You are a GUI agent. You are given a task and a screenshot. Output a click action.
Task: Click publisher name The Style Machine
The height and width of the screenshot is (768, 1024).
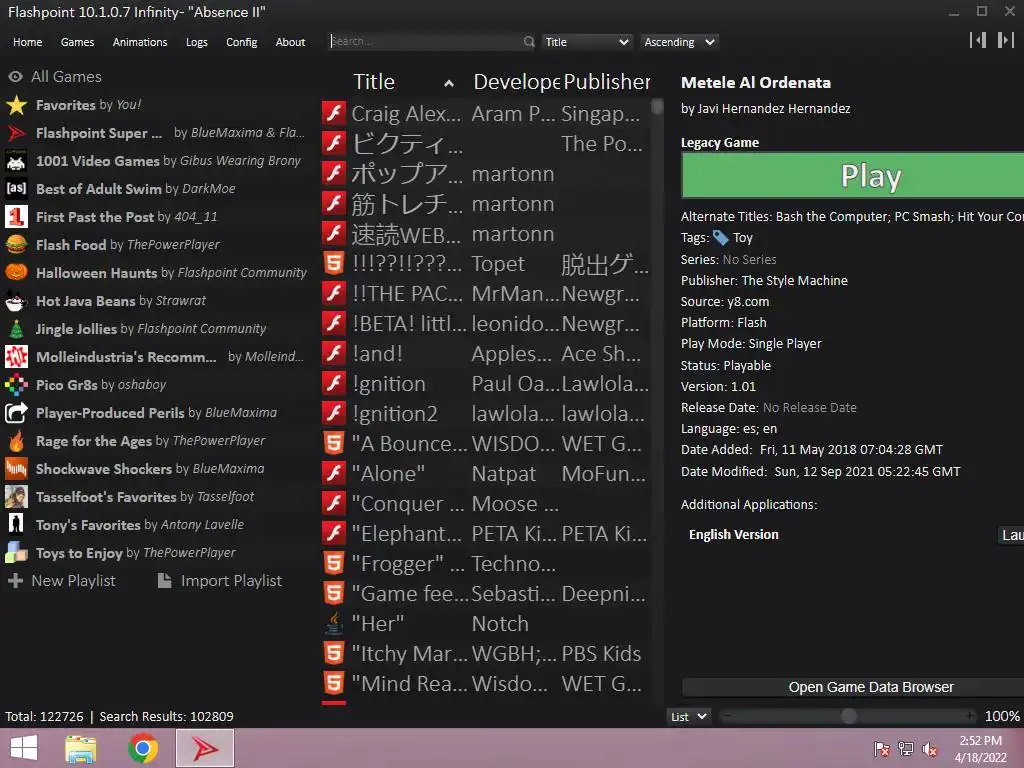tap(794, 281)
